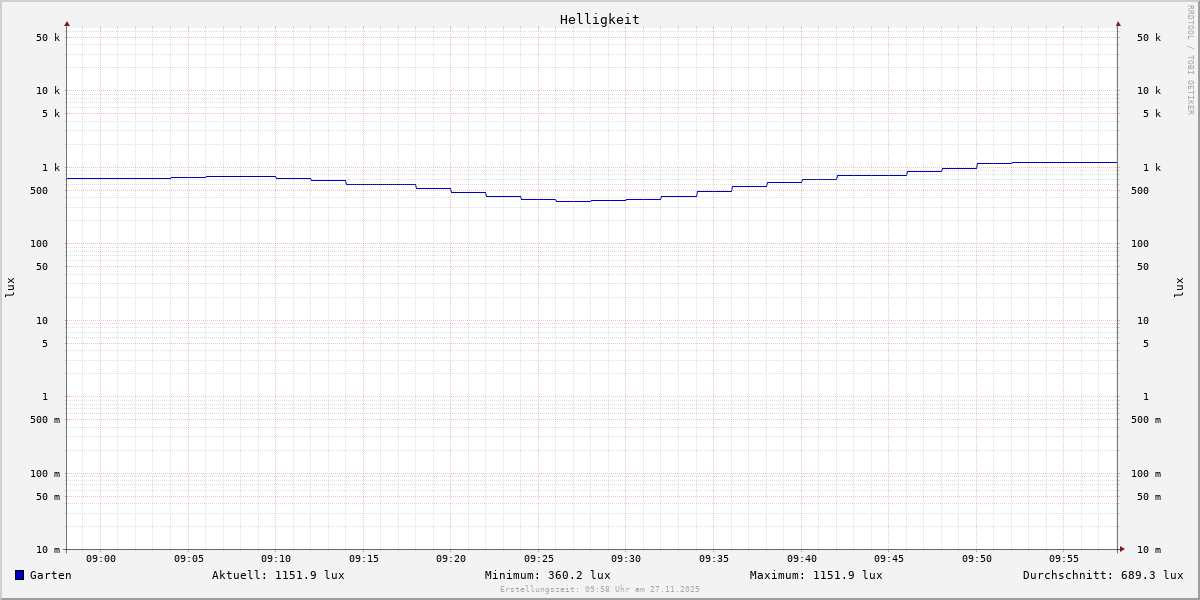The width and height of the screenshot is (1200, 600).
Task: Select the 09:55 time axis label
Action: point(1064,559)
